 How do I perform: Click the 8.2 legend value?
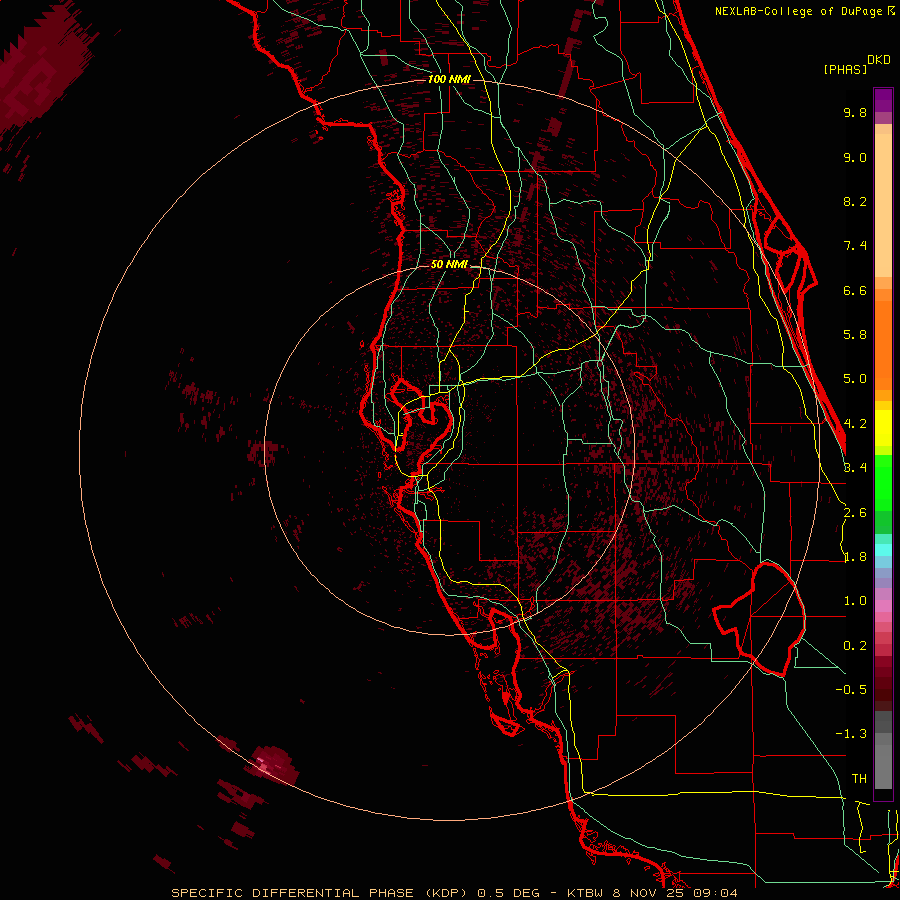click(855, 201)
